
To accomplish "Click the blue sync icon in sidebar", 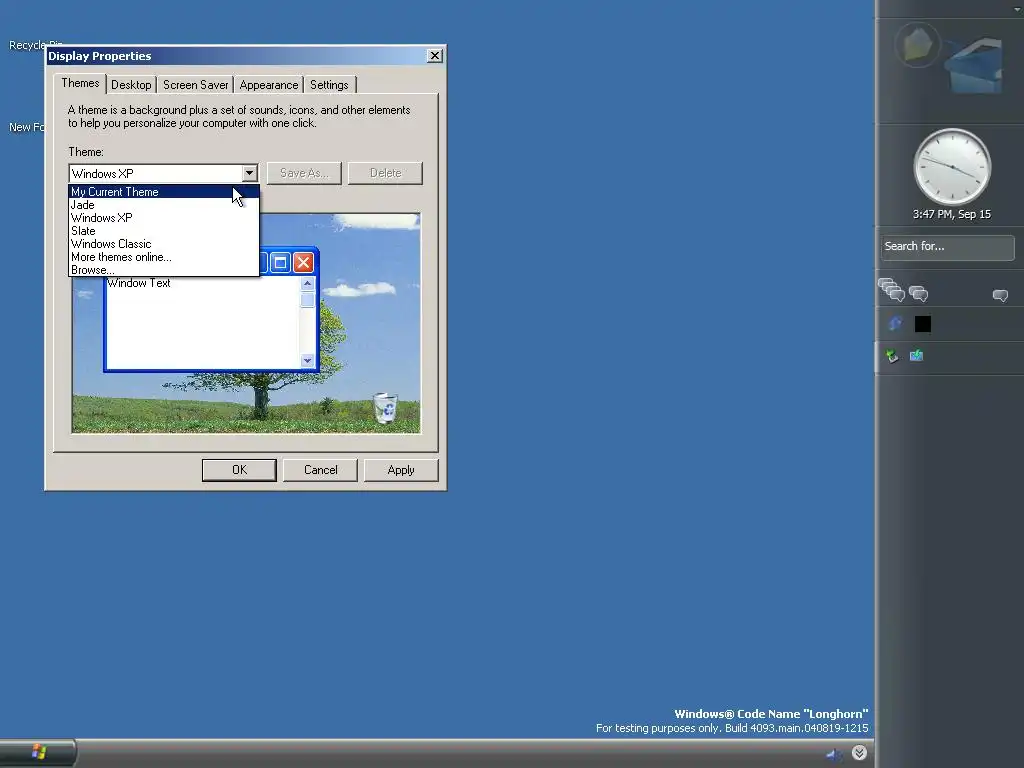I will click(895, 323).
